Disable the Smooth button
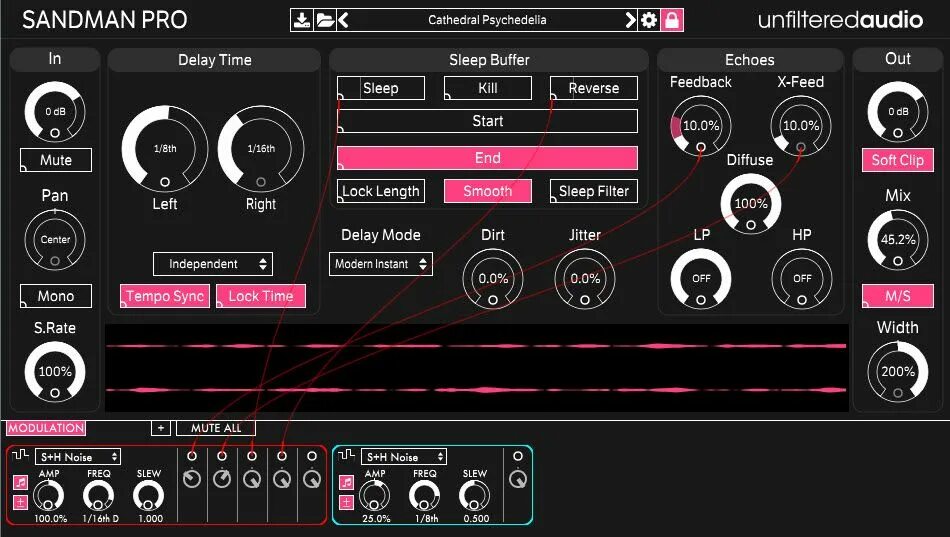950x537 pixels. [488, 191]
